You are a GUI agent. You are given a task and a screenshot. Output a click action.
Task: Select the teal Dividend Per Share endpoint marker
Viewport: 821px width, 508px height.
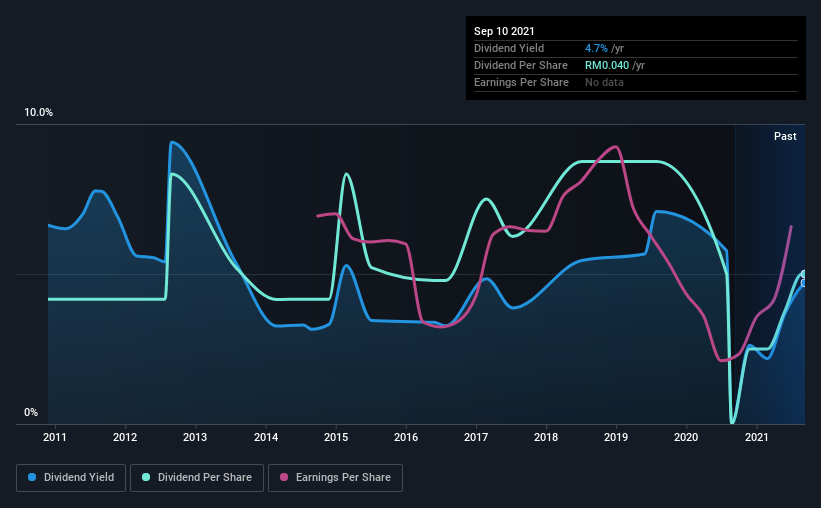point(804,274)
